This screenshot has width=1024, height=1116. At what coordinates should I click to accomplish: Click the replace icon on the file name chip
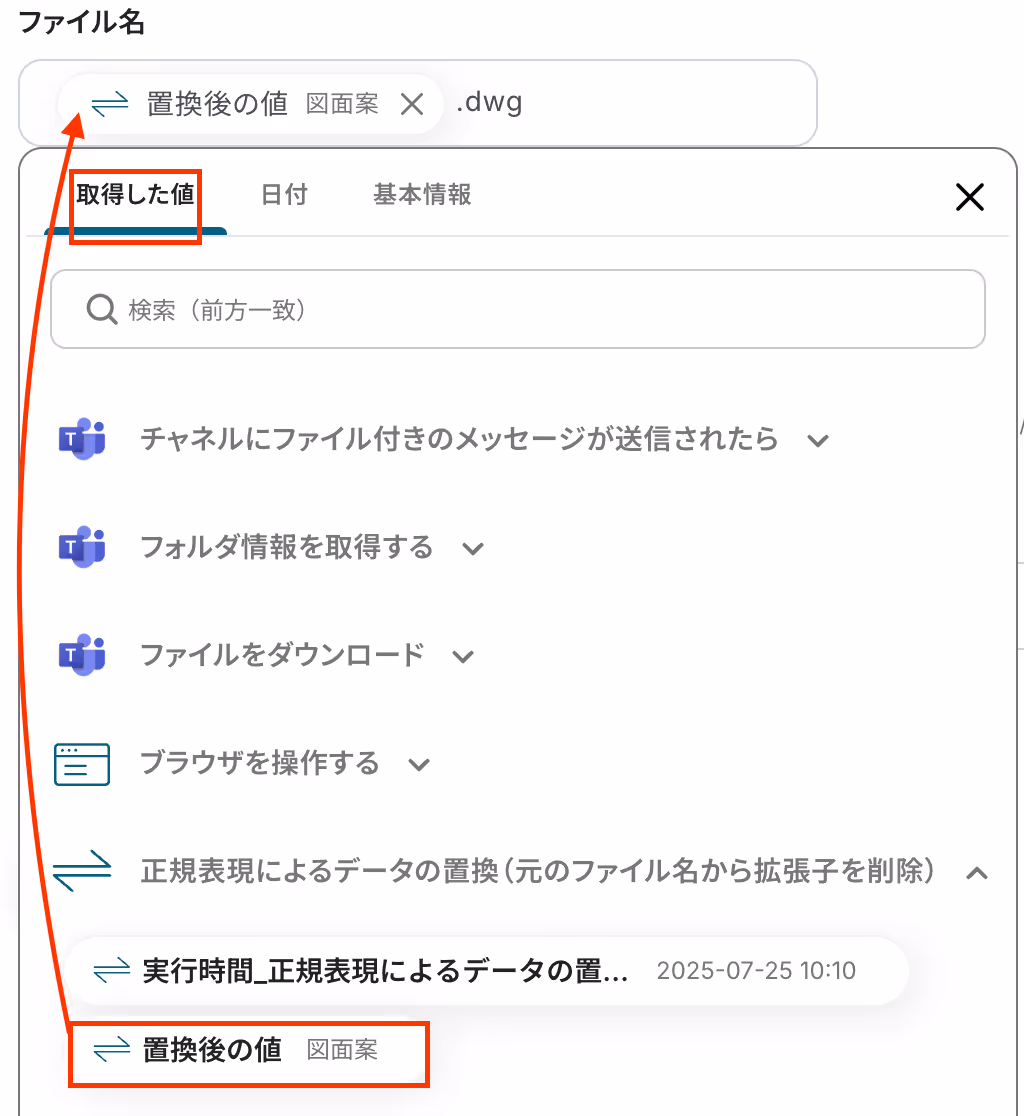[x=110, y=105]
